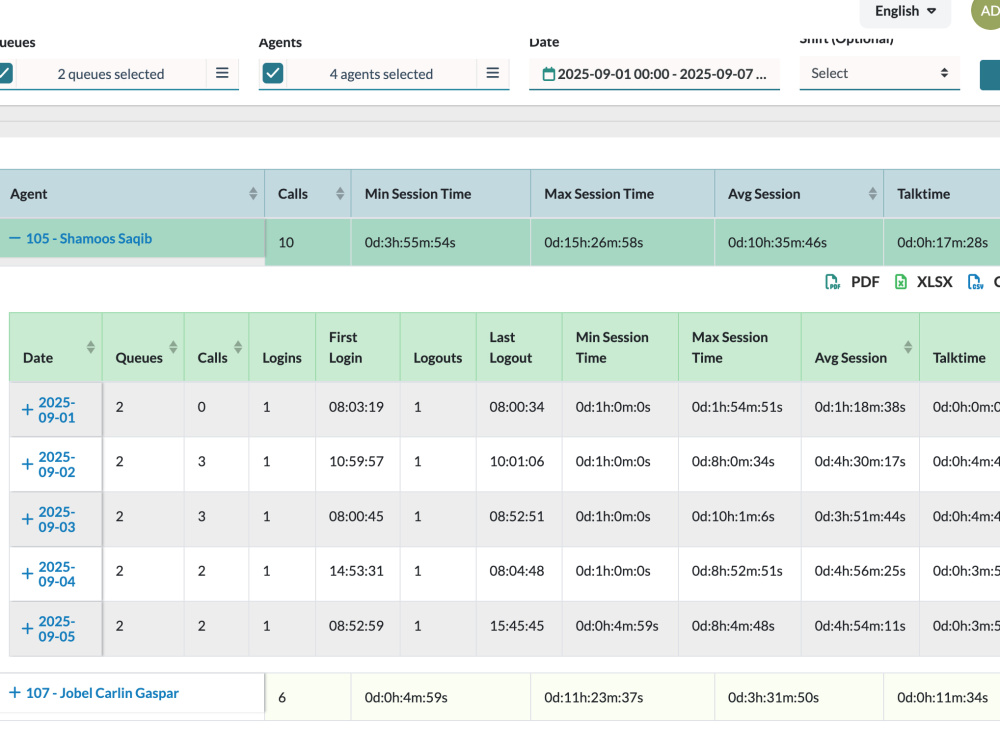This screenshot has width=1000, height=750.
Task: Sort summary table by Agent column
Action: tap(253, 194)
